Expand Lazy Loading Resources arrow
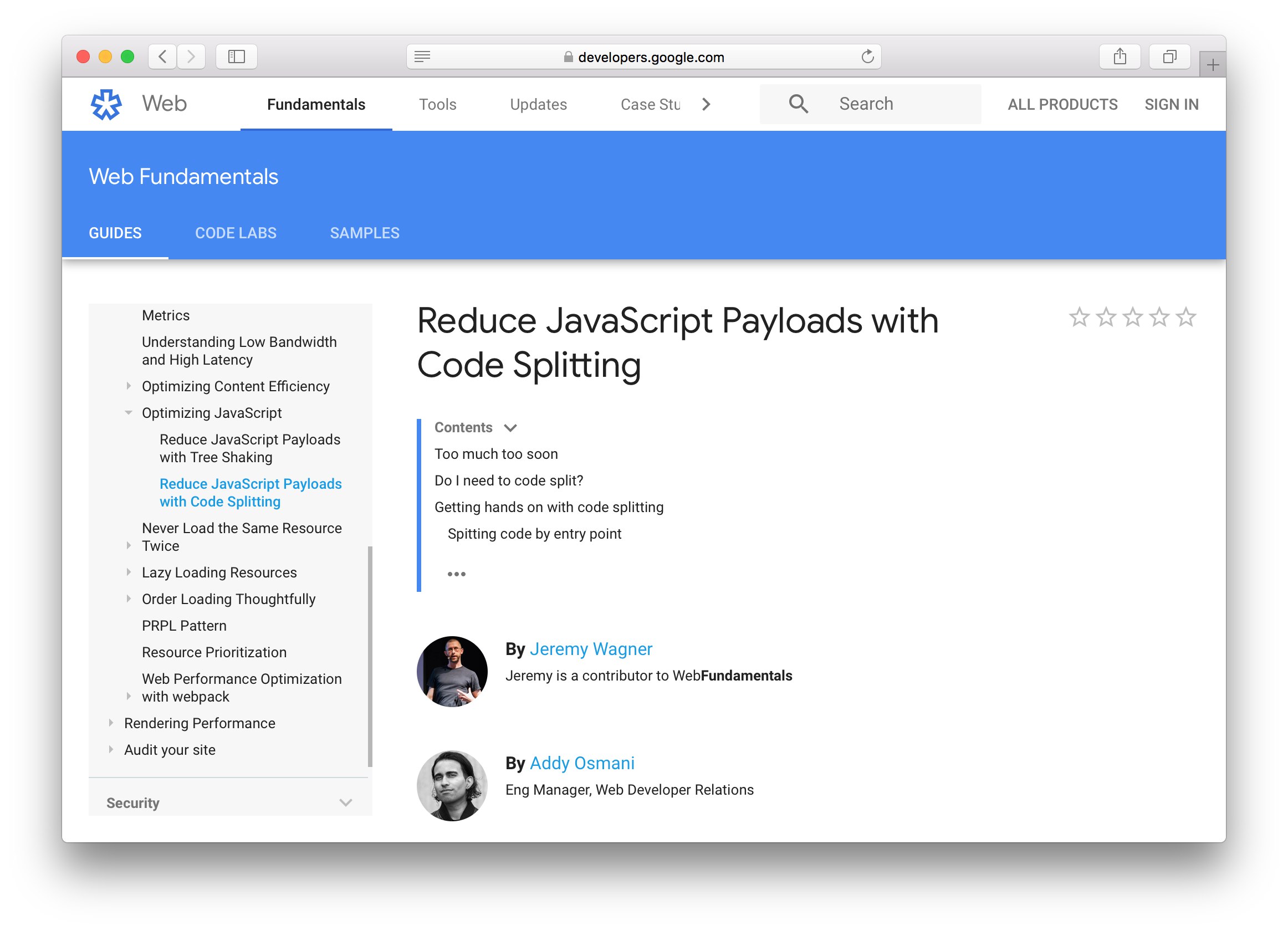Viewport: 1288px width, 931px height. point(129,572)
